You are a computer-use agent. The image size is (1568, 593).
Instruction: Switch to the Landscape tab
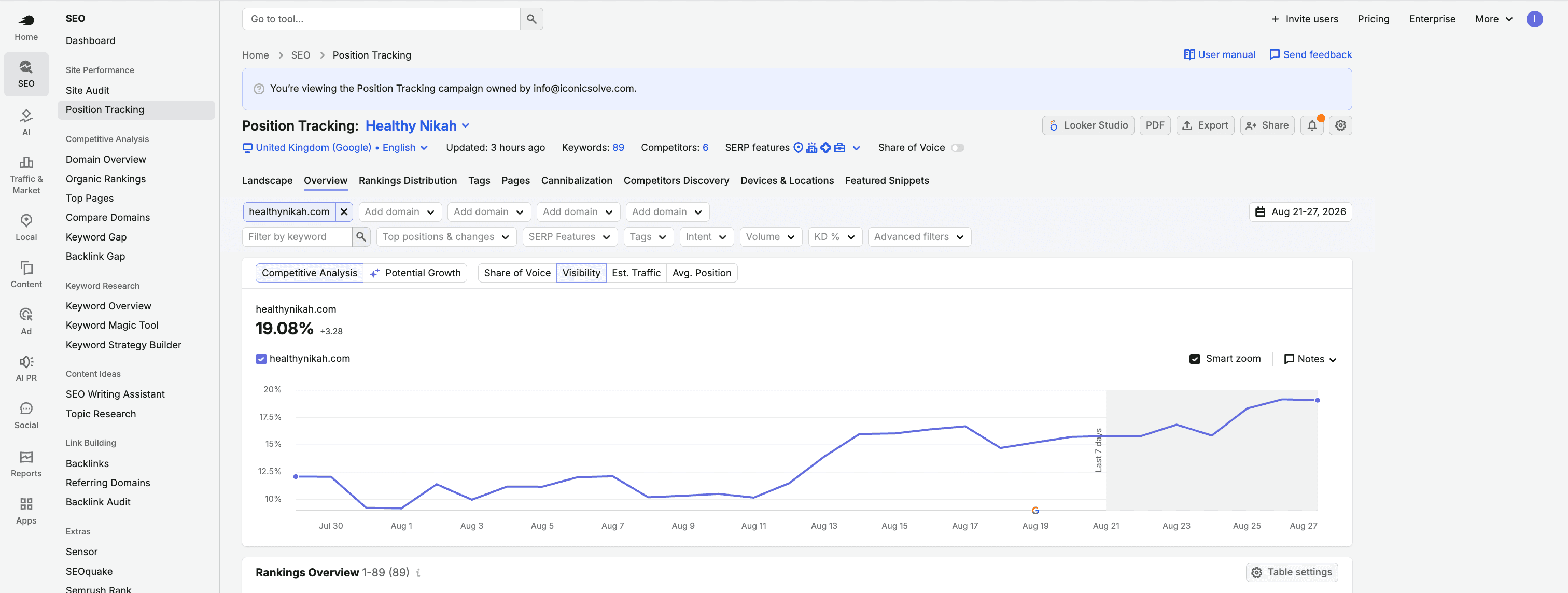(x=267, y=180)
